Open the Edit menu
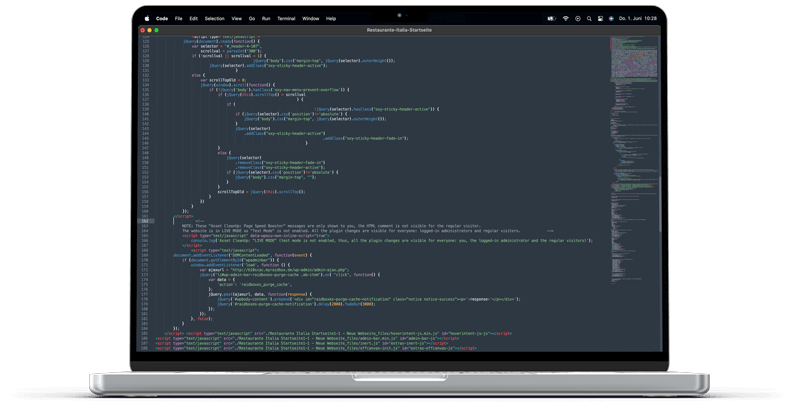The image size is (800, 412). tap(193, 18)
